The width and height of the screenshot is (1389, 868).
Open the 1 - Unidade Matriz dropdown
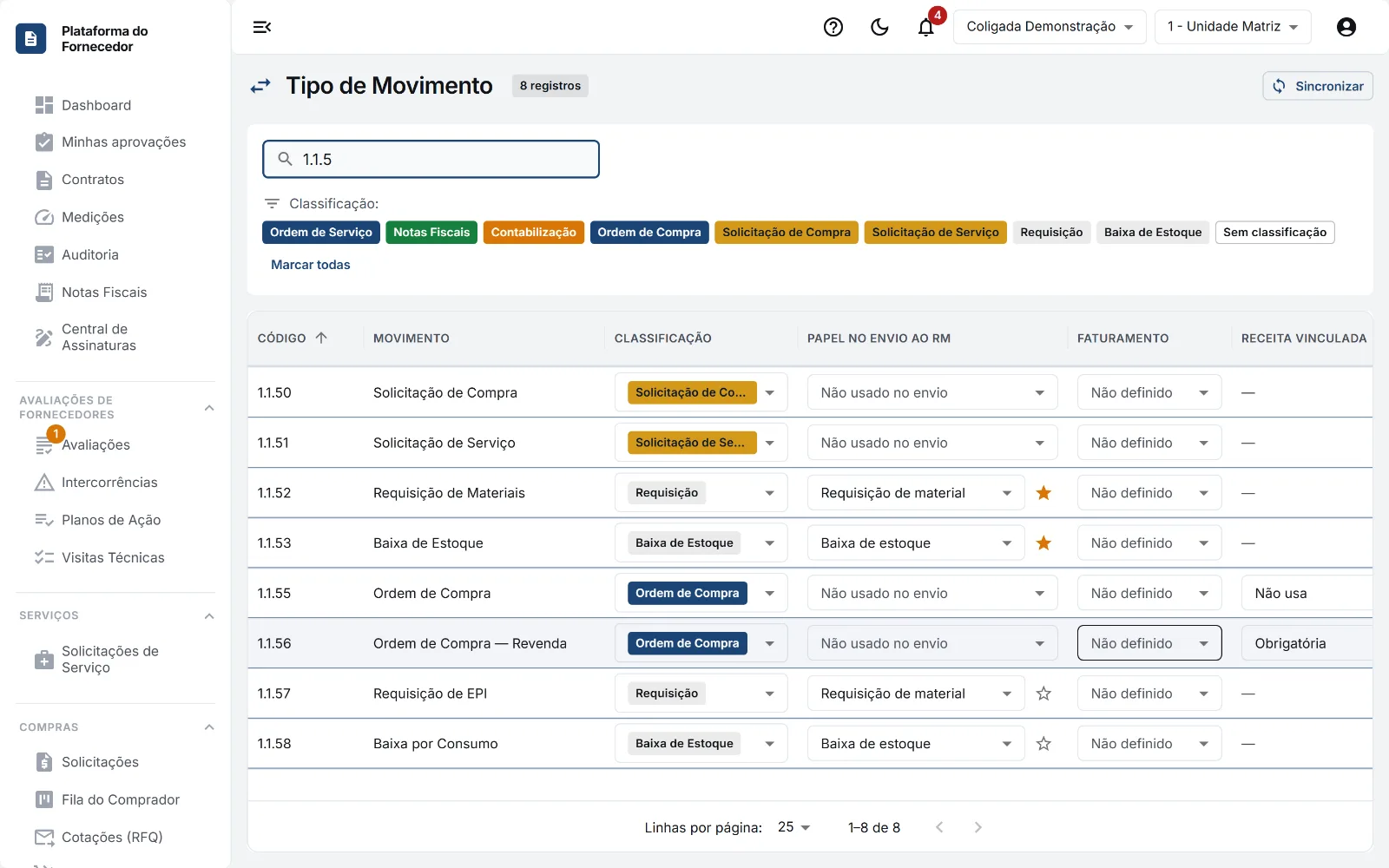click(1233, 27)
